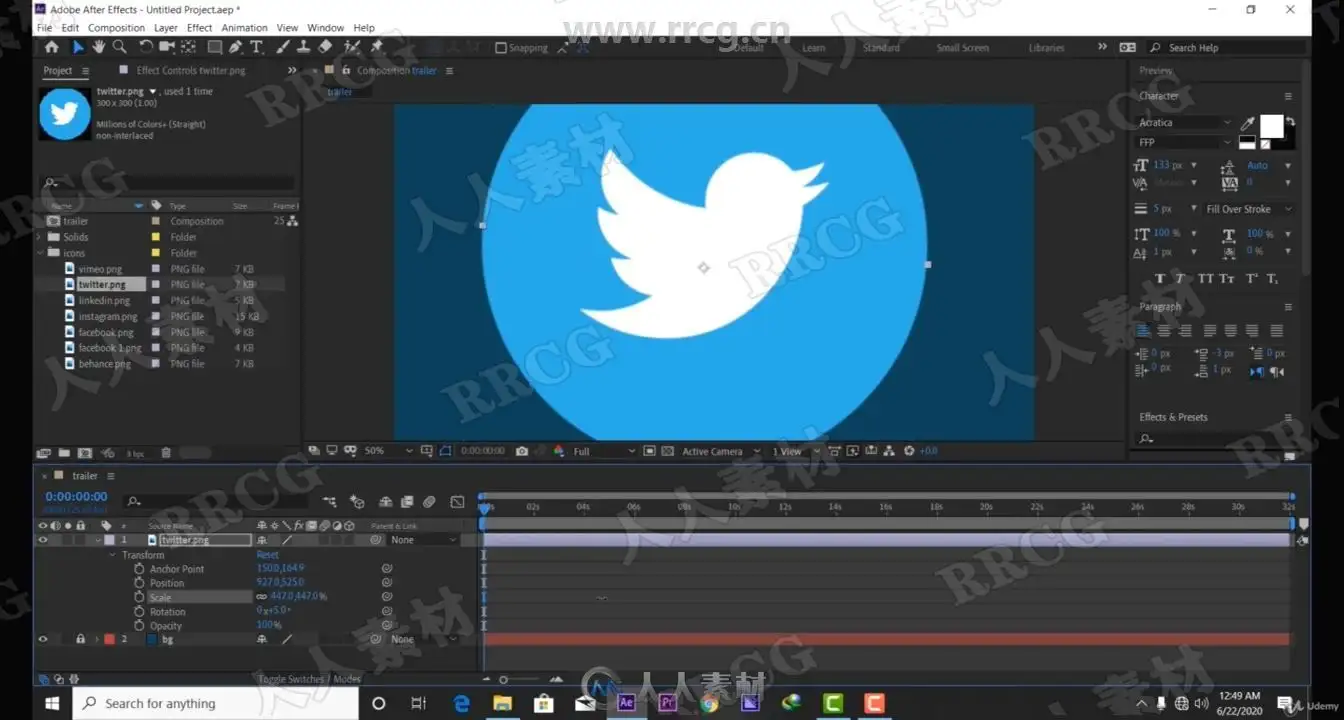The image size is (1344, 720).
Task: Open the Active Camera dropdown
Action: tap(721, 451)
